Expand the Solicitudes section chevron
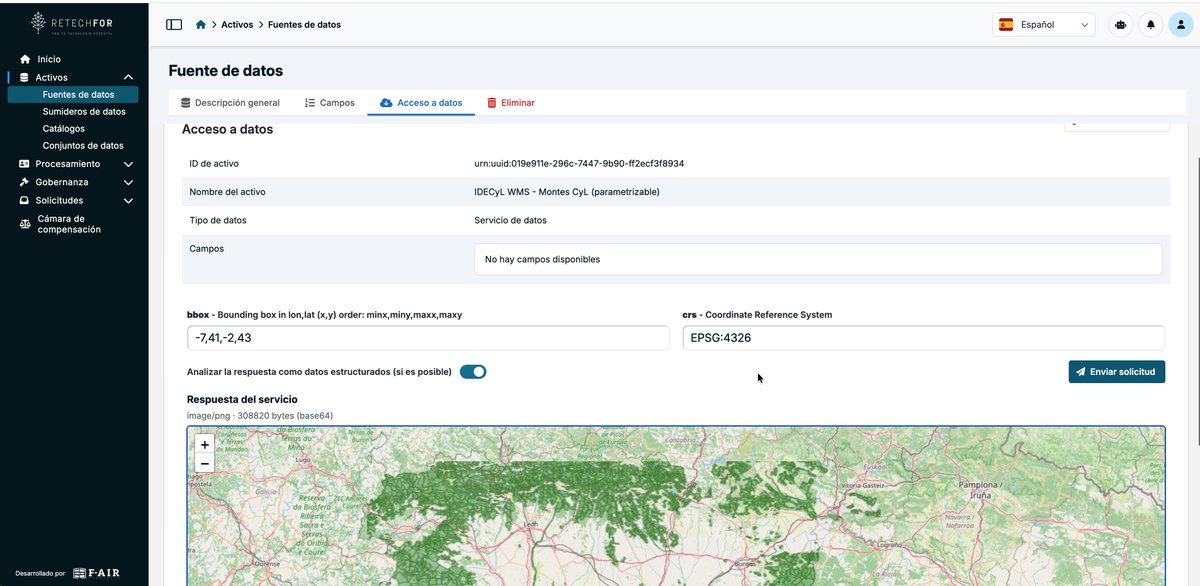This screenshot has height=586, width=1200. pos(128,200)
